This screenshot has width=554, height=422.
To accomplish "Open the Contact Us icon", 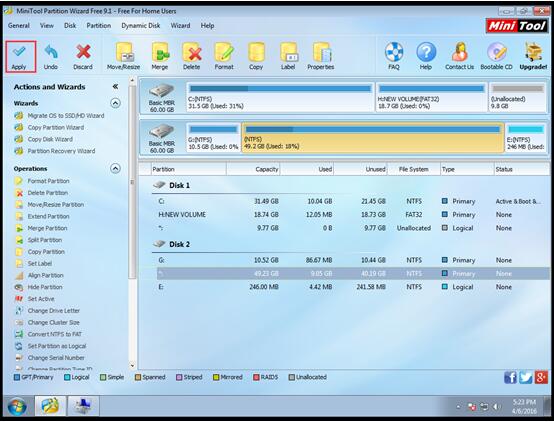I will [x=459, y=57].
